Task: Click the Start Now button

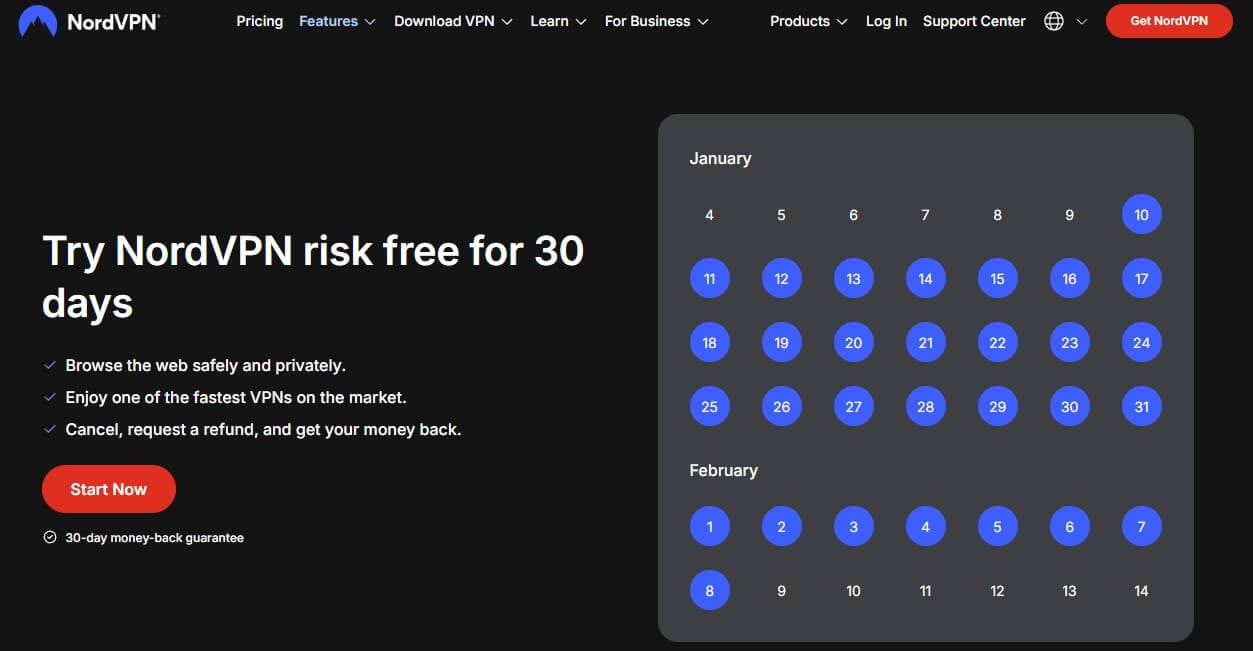Action: (109, 489)
